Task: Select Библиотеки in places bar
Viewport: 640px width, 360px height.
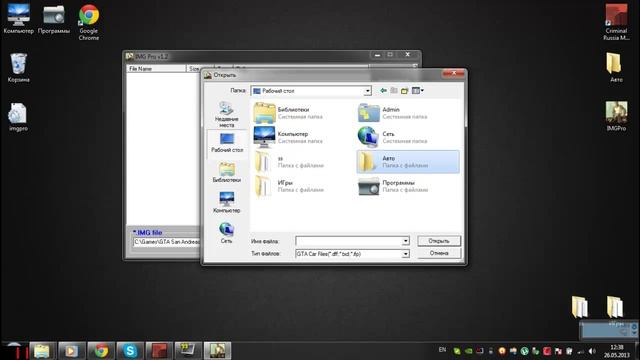Action: (x=227, y=172)
